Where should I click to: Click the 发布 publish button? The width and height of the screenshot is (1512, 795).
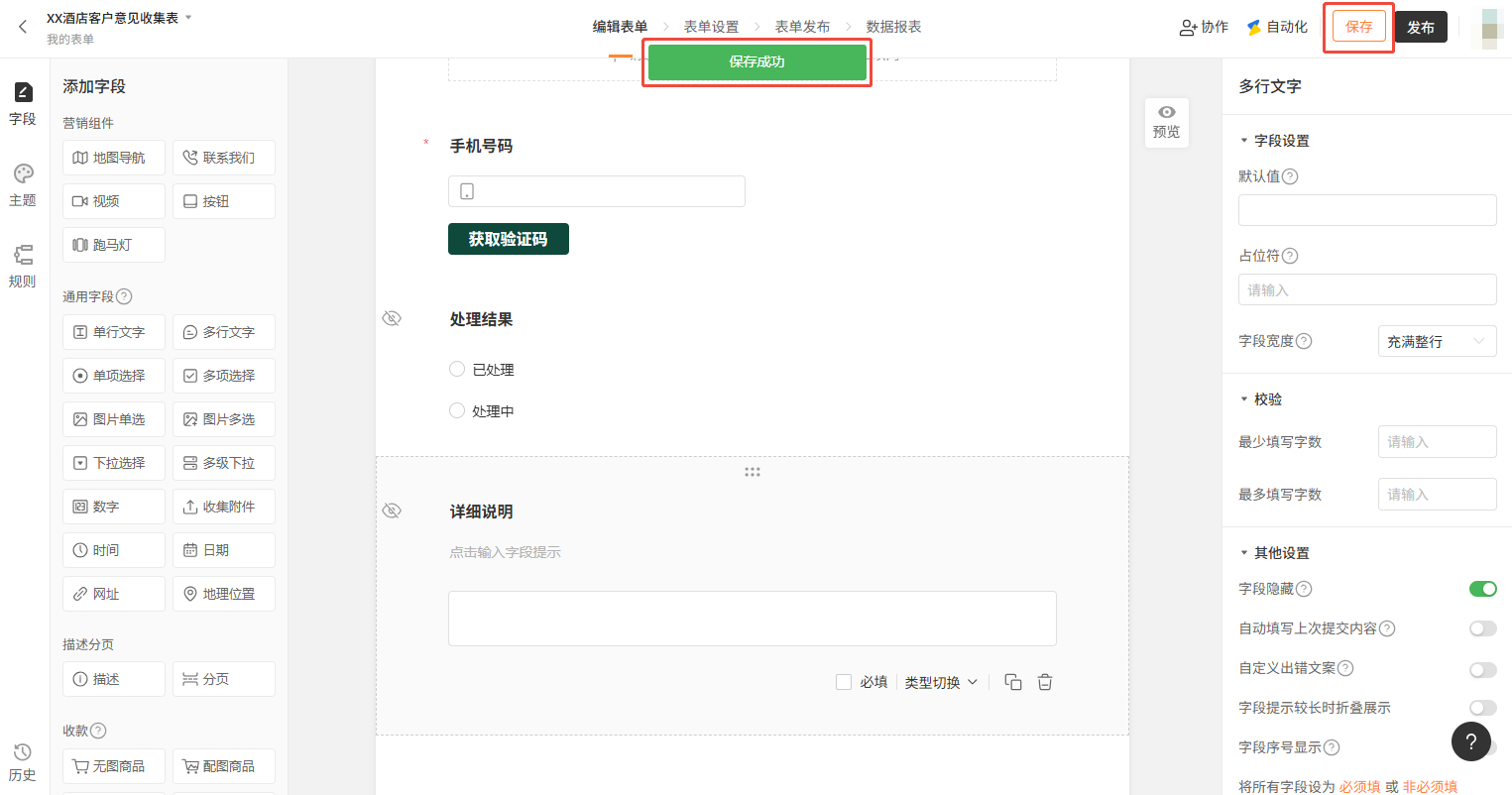click(x=1421, y=27)
